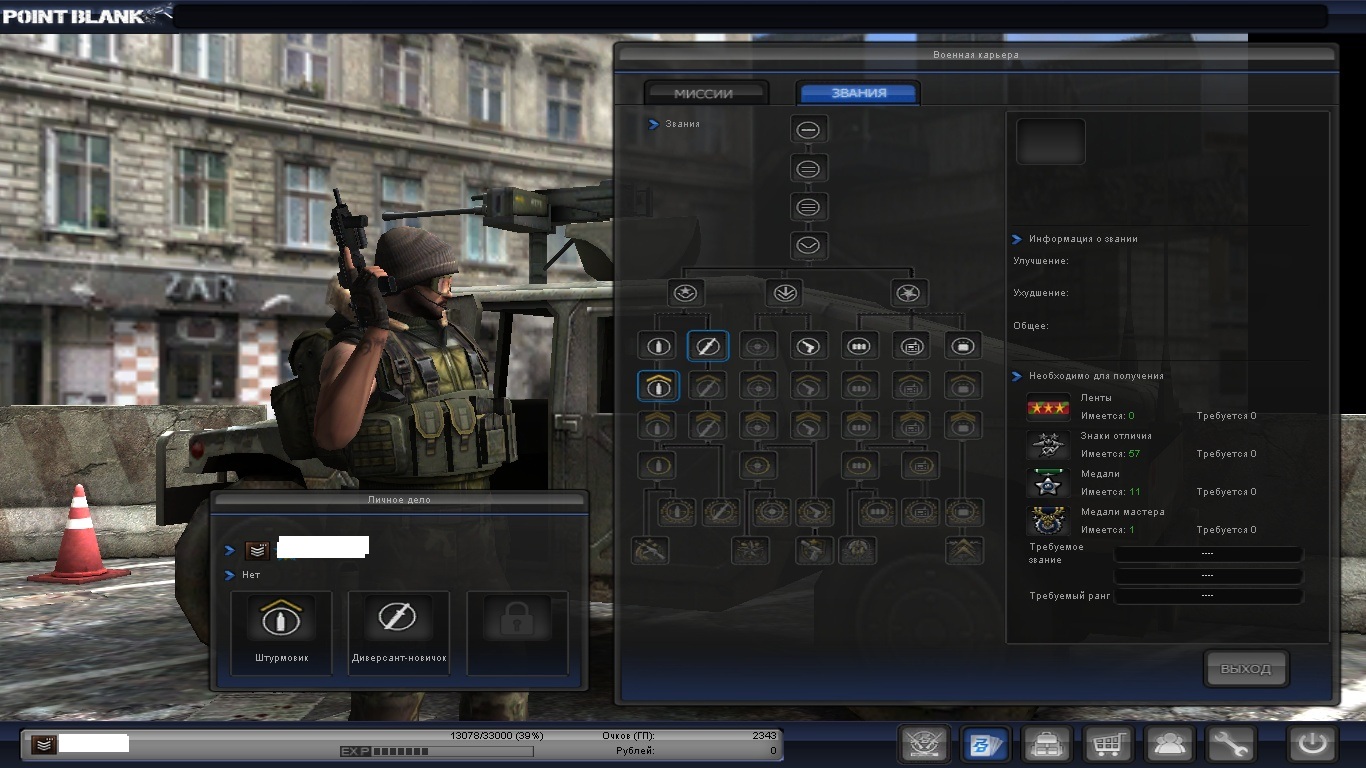
Task: Open the wrench settings button
Action: coord(1230,744)
